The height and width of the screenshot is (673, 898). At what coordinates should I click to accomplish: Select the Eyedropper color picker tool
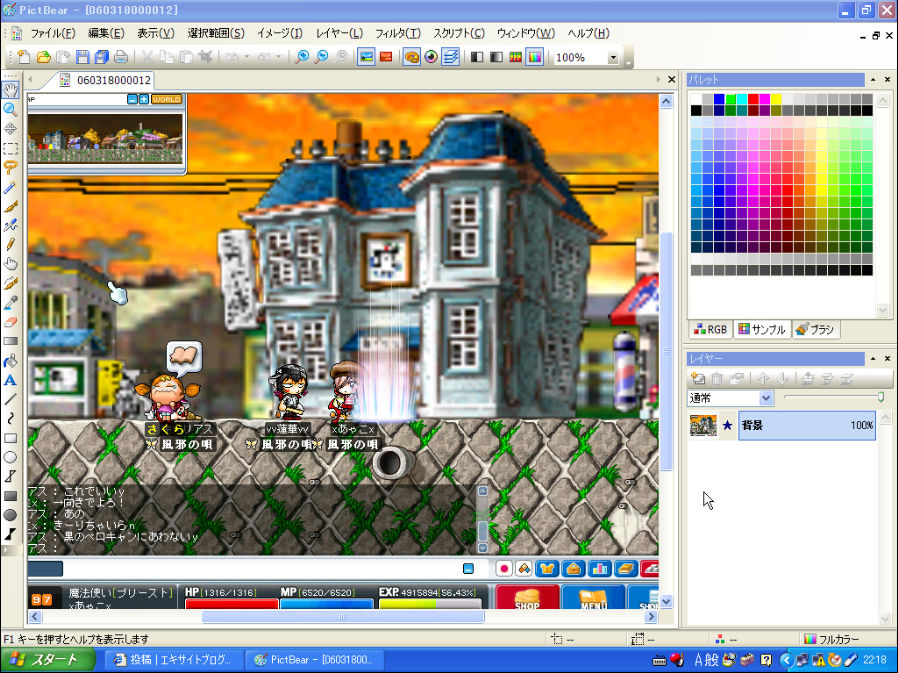10,303
